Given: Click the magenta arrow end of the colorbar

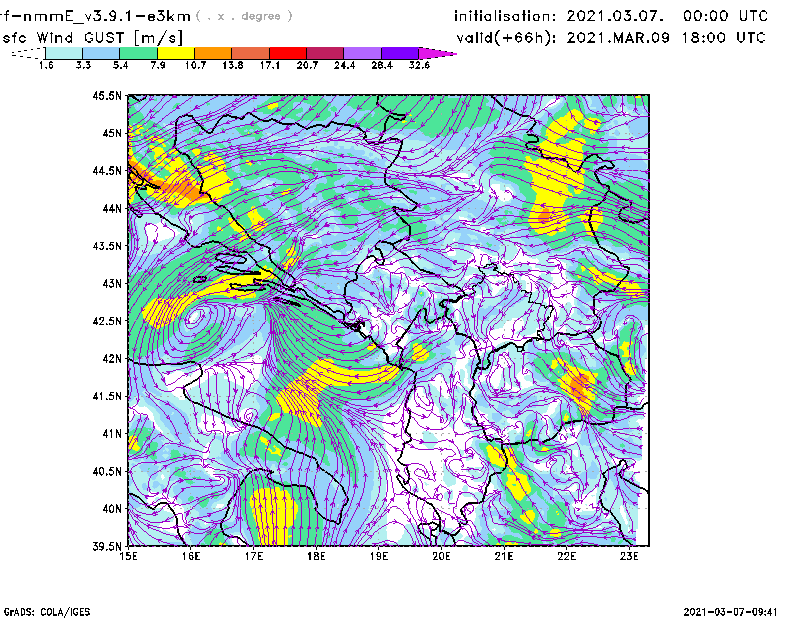Looking at the screenshot, I should [437, 53].
